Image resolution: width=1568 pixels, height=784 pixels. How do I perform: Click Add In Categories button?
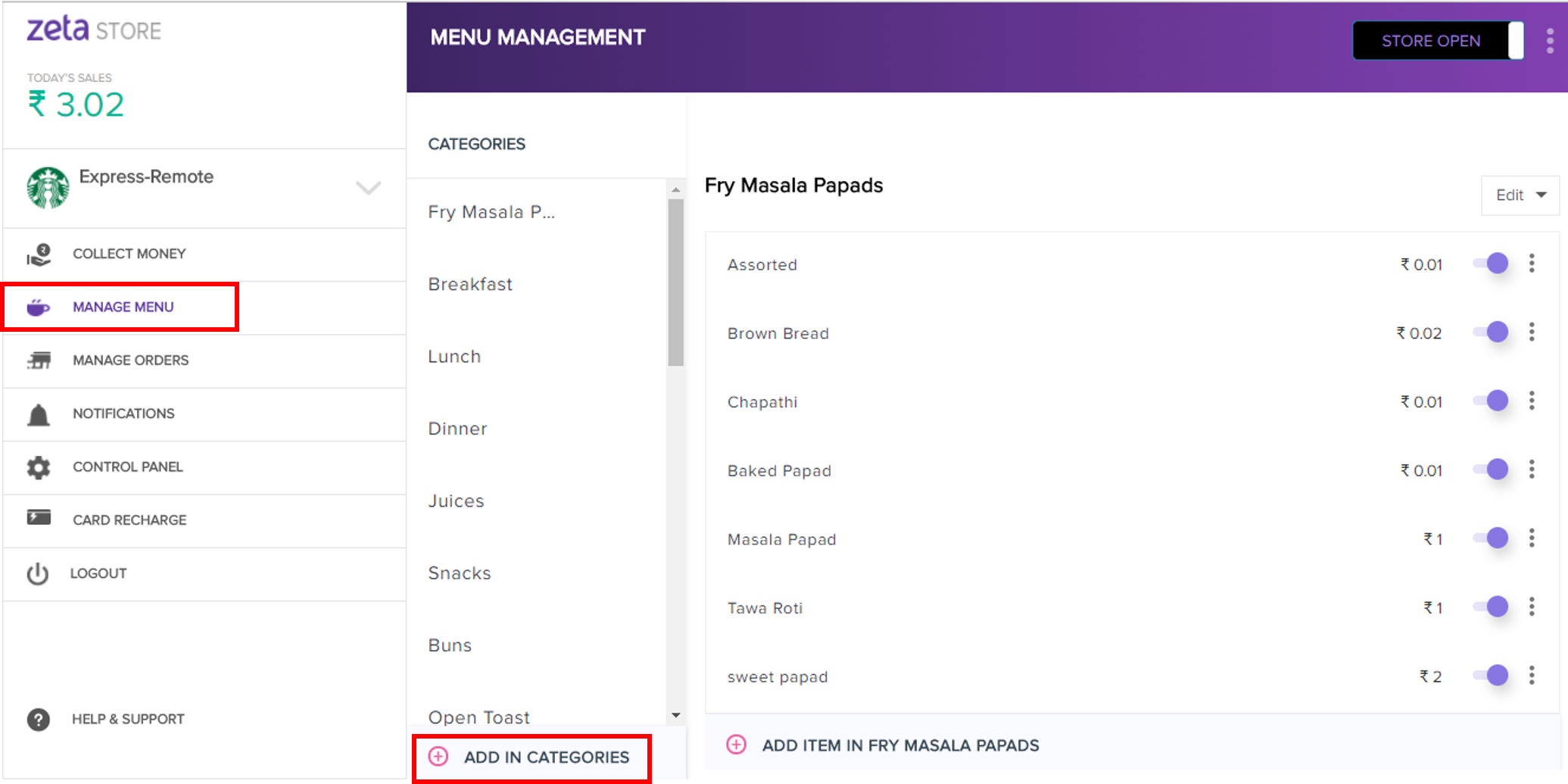point(531,757)
